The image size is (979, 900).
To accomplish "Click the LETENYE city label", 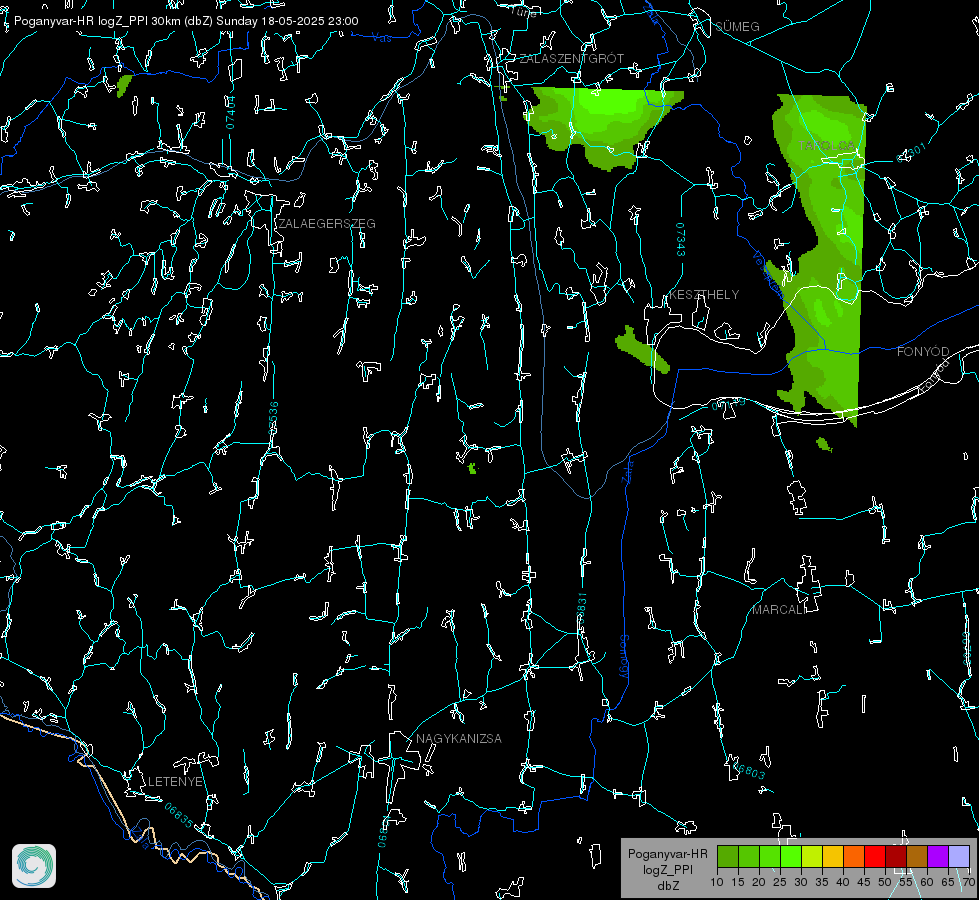I will coord(175,781).
